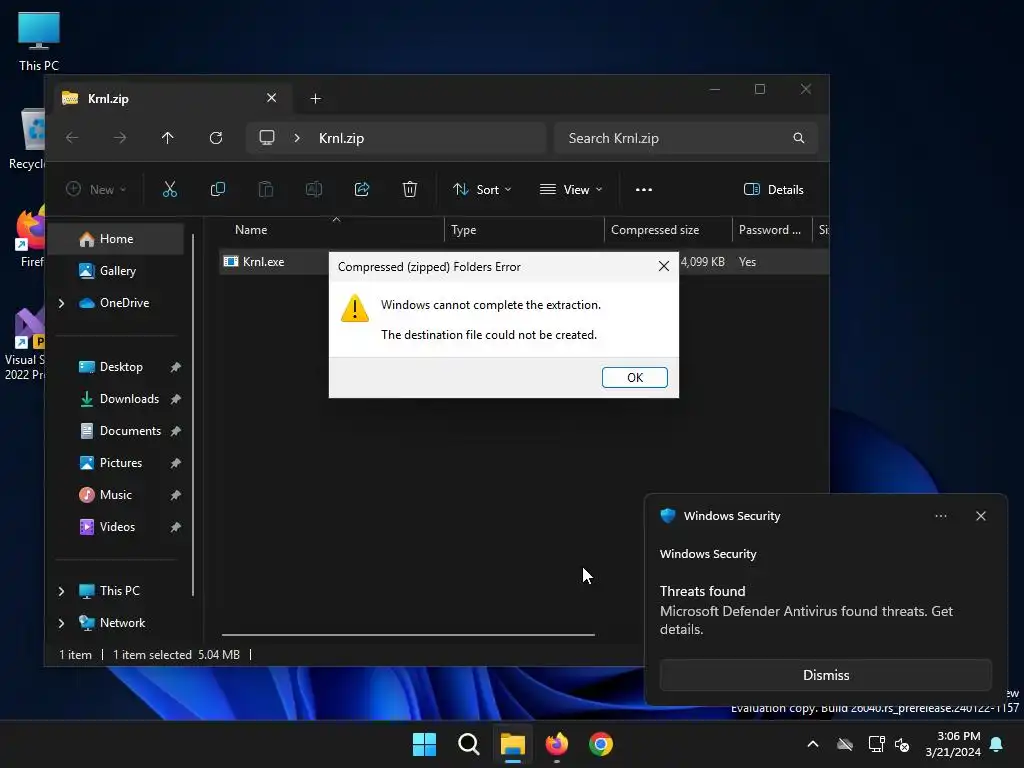Click the Delete trash icon

(409, 189)
